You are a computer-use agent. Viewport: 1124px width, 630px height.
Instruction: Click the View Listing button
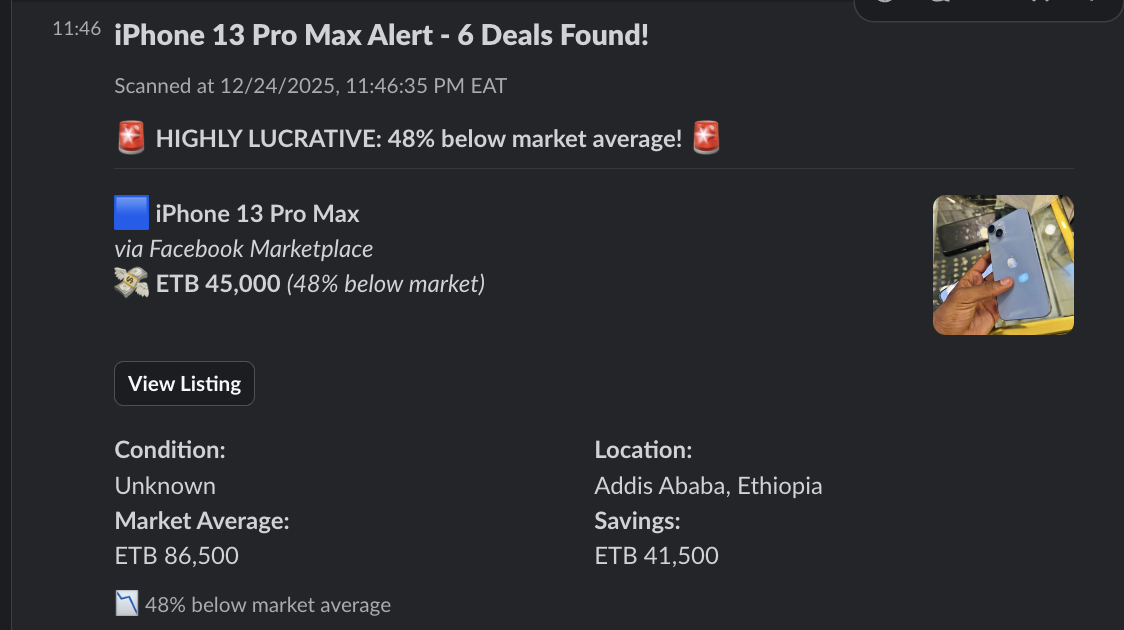click(x=184, y=383)
